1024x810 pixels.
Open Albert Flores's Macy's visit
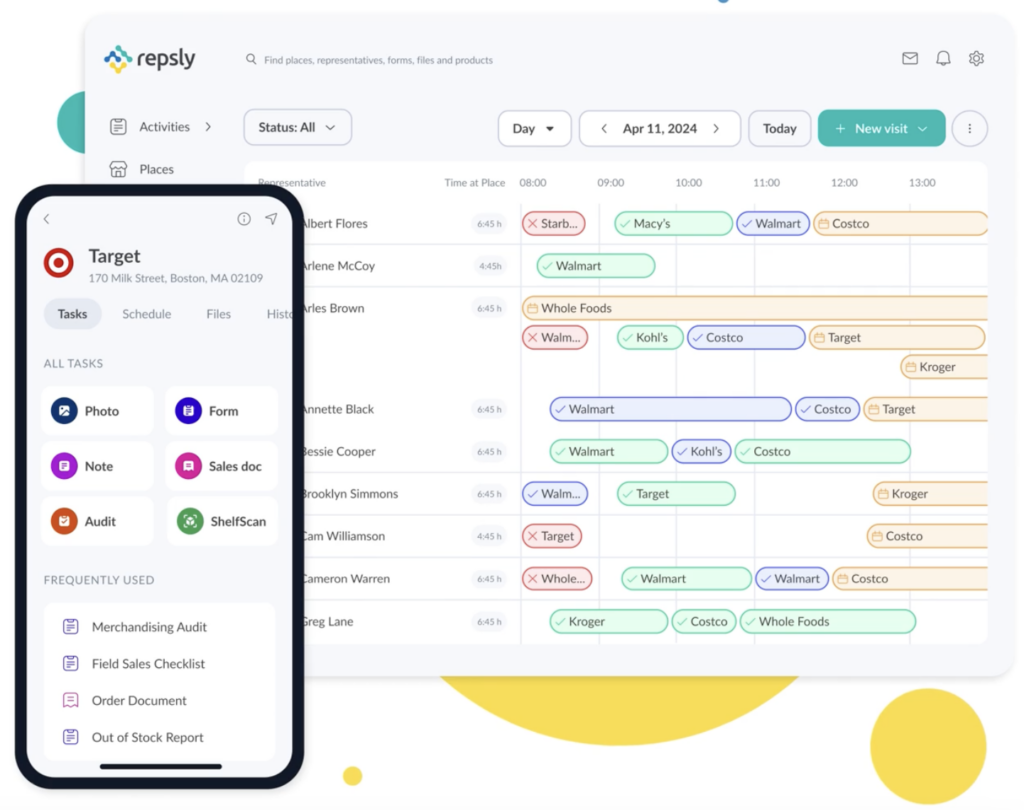pyautogui.click(x=673, y=224)
